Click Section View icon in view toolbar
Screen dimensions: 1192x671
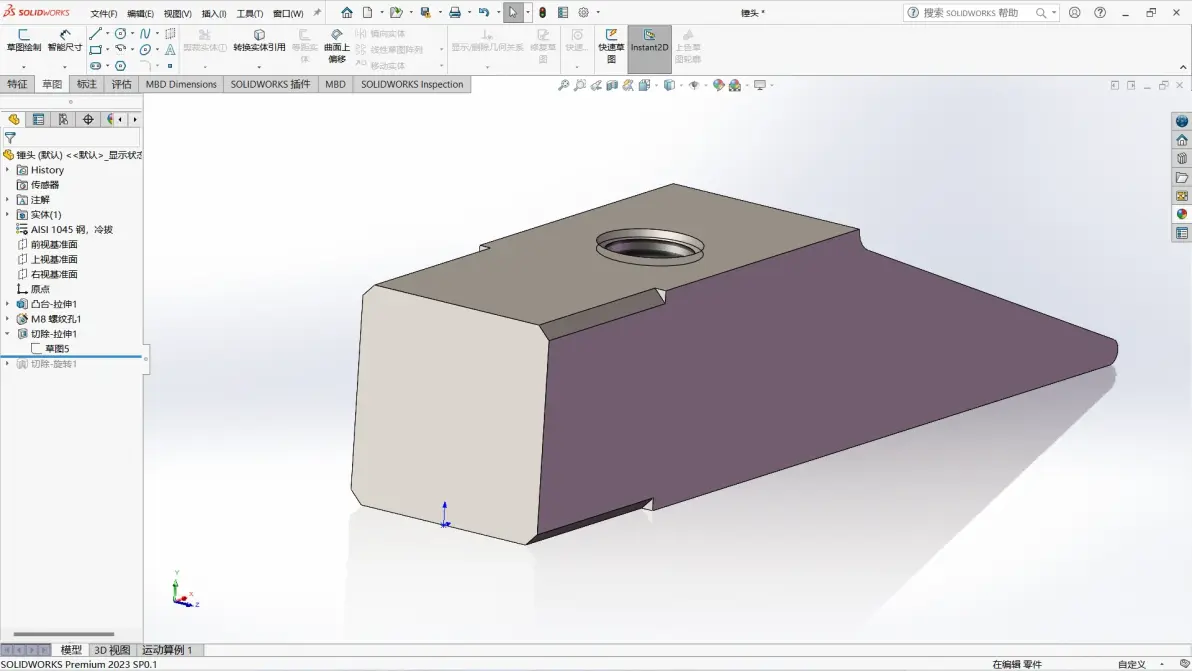611,85
